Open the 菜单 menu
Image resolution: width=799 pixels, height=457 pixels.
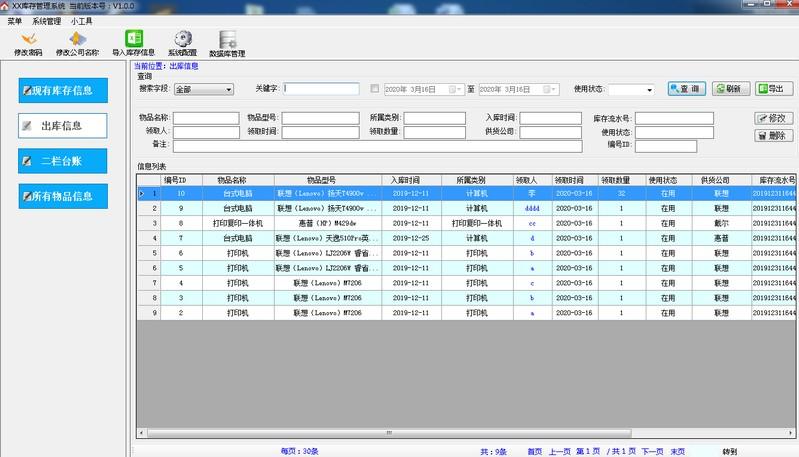(x=15, y=21)
